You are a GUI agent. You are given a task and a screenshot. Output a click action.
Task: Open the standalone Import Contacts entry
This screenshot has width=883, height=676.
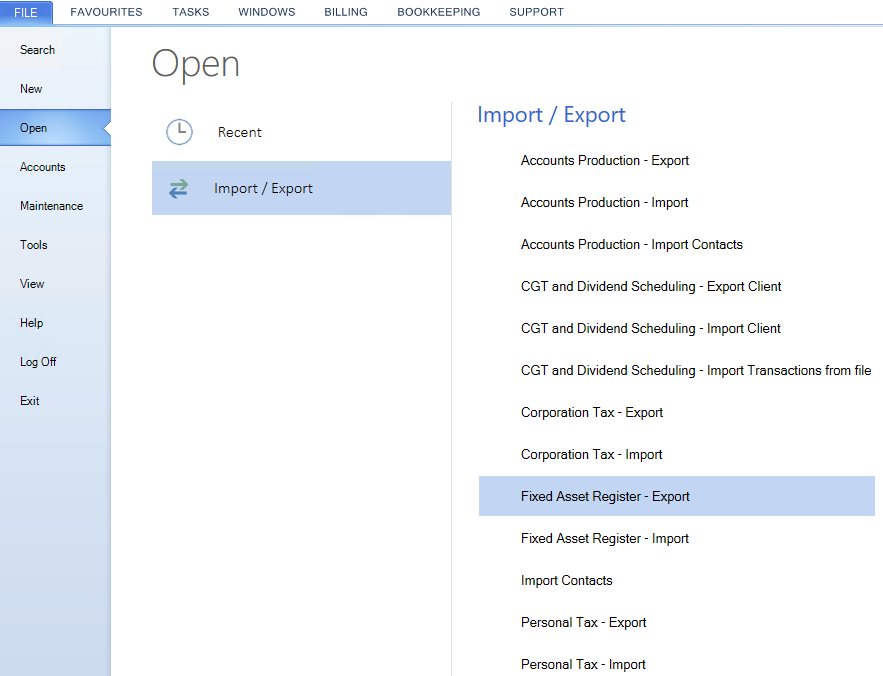[676, 580]
